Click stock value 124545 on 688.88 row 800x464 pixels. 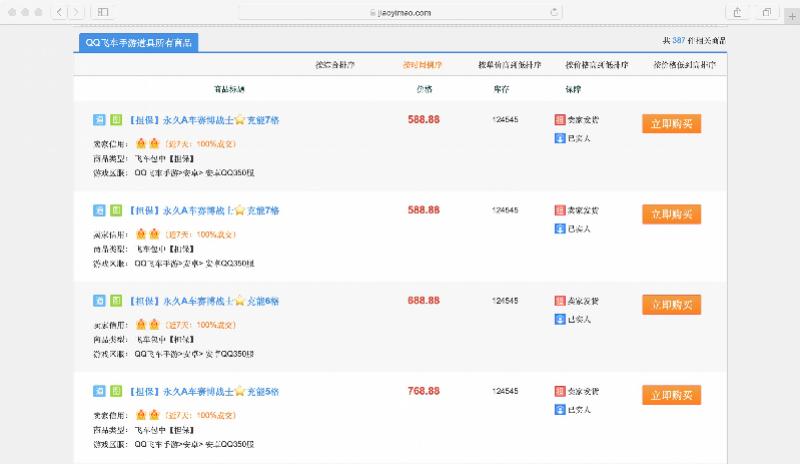pos(505,301)
